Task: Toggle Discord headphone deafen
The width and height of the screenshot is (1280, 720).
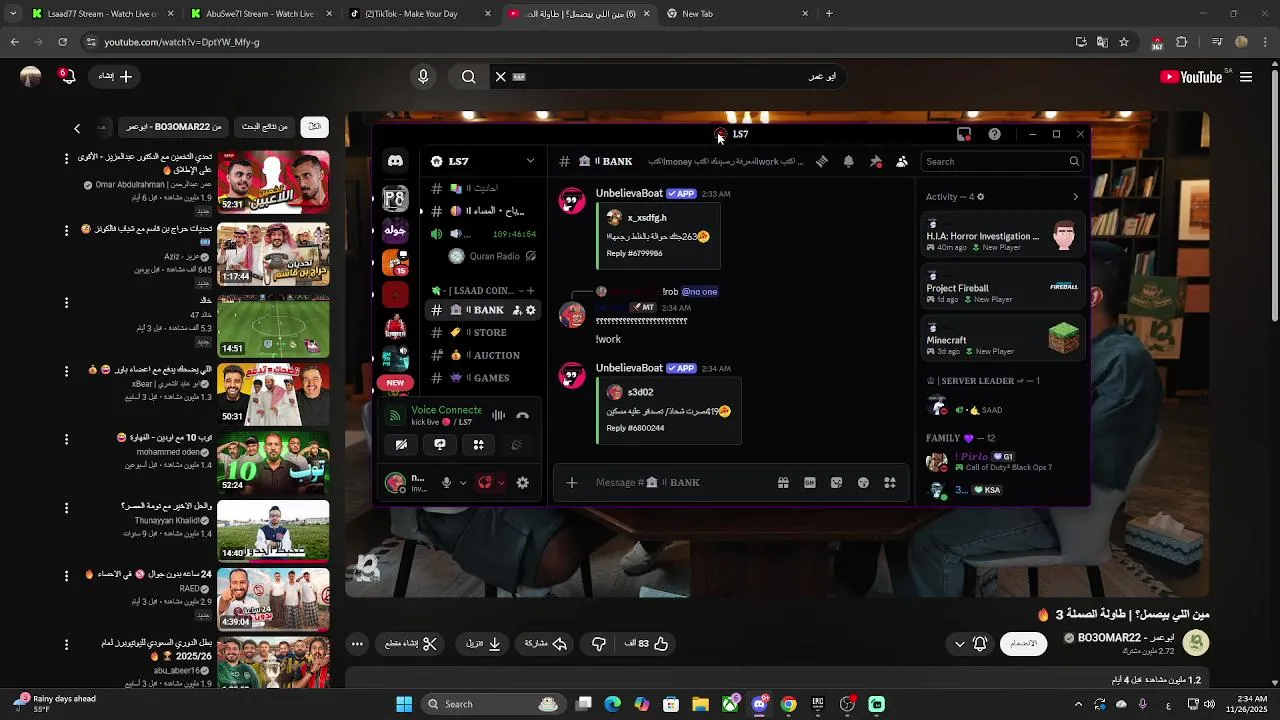Action: (x=485, y=483)
